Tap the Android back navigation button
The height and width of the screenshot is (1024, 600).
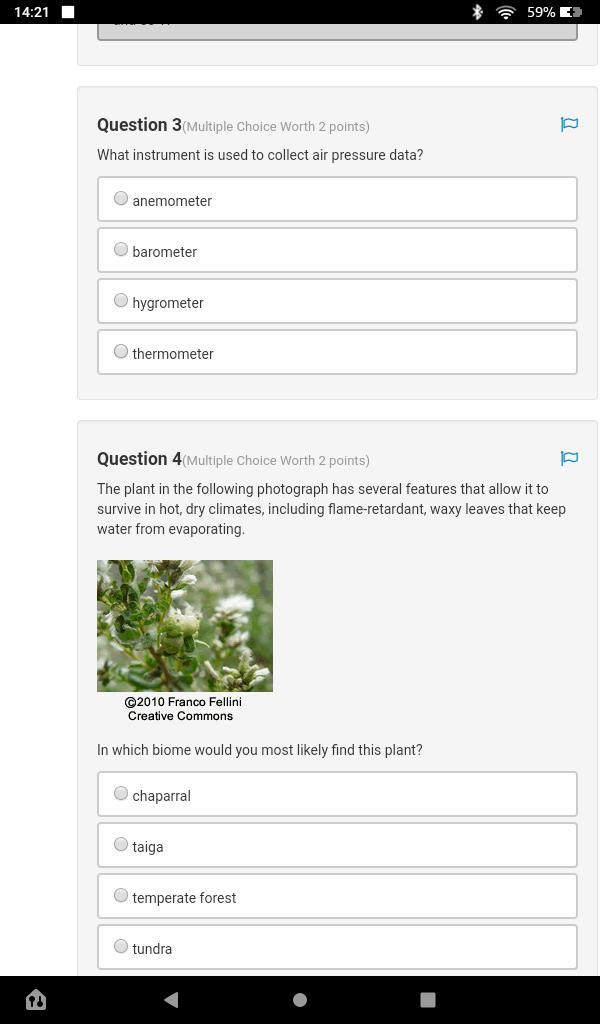pos(171,999)
